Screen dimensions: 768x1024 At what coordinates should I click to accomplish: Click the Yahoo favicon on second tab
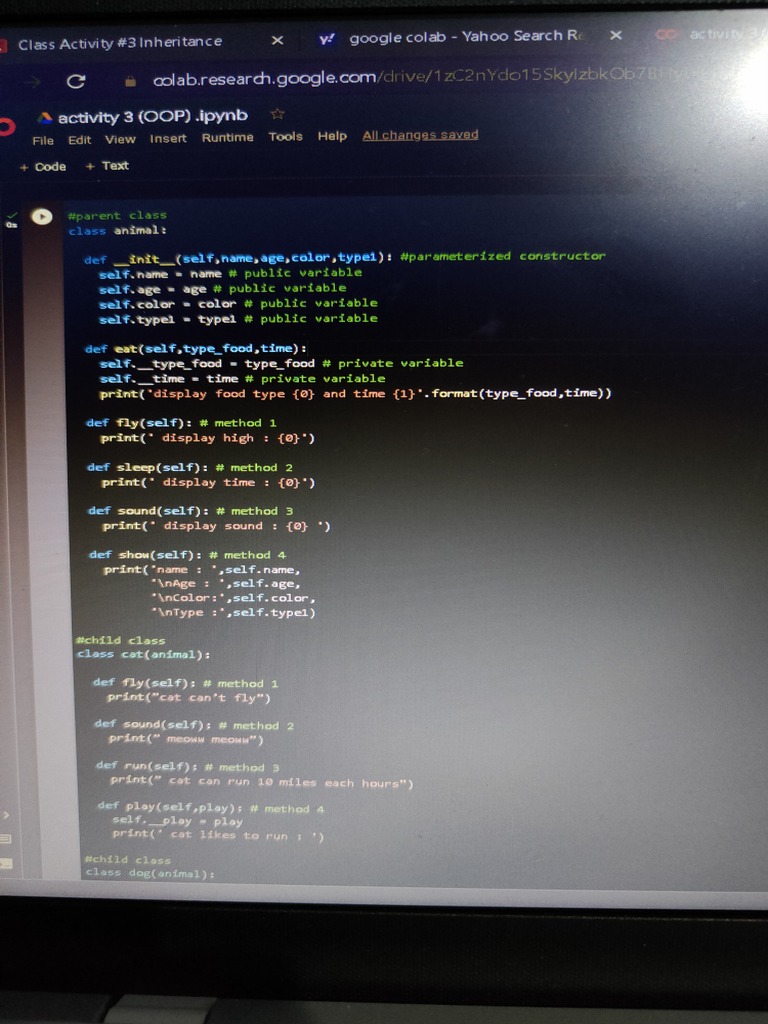tap(327, 39)
